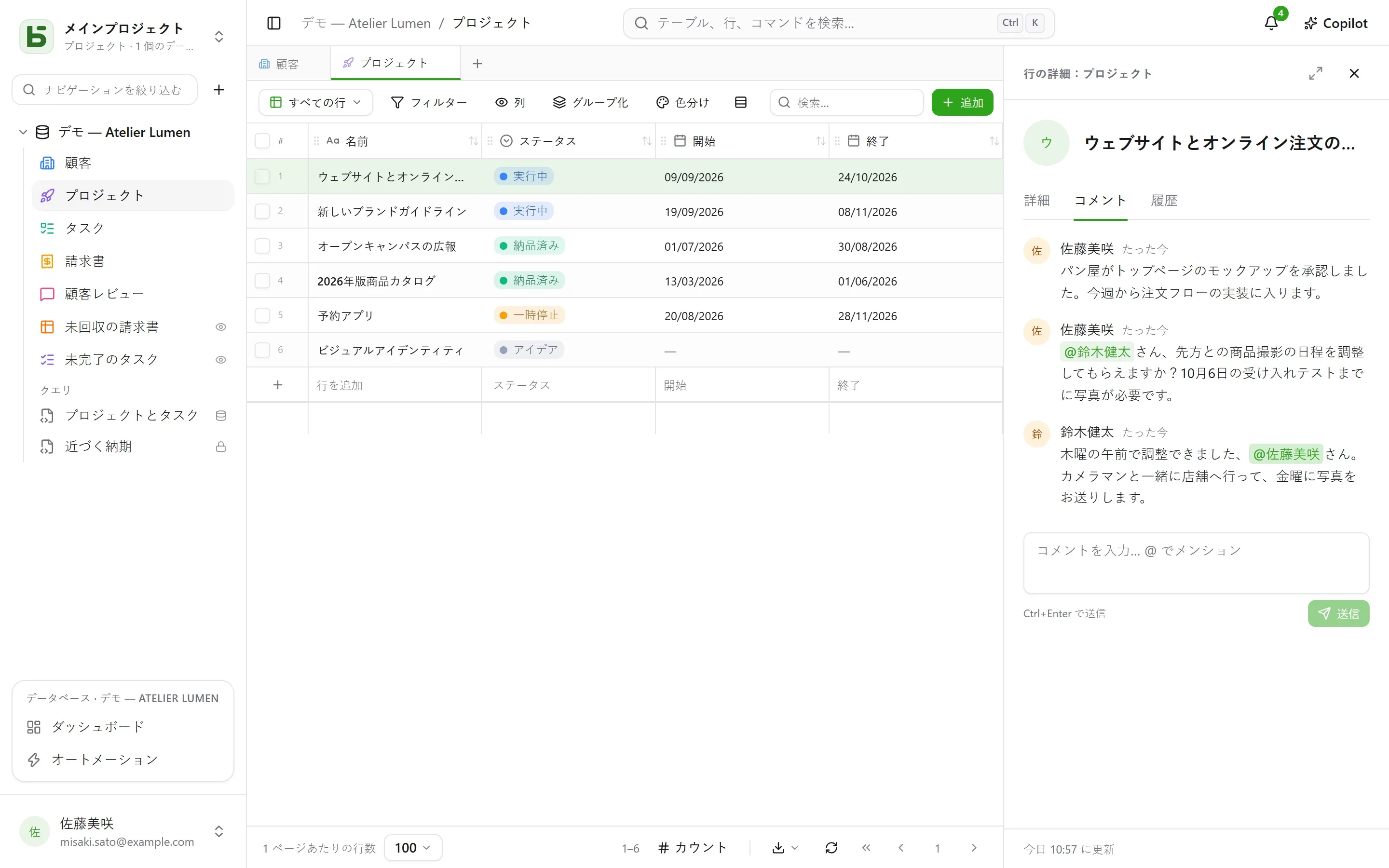Toggle visibility eye for 未回収の請求書

click(220, 326)
